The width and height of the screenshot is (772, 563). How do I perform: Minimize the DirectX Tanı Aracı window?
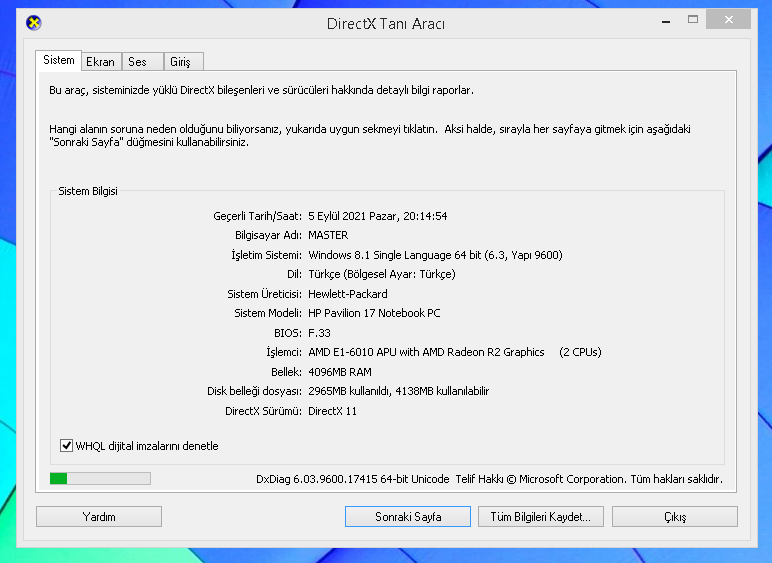click(x=666, y=20)
